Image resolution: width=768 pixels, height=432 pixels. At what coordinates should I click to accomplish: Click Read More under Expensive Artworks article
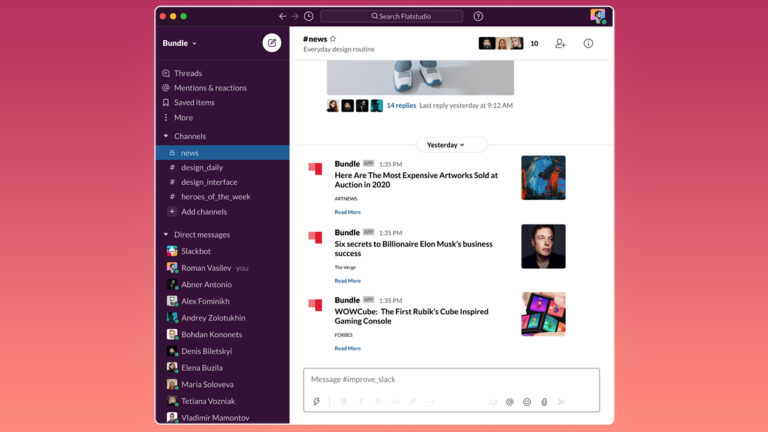[348, 212]
